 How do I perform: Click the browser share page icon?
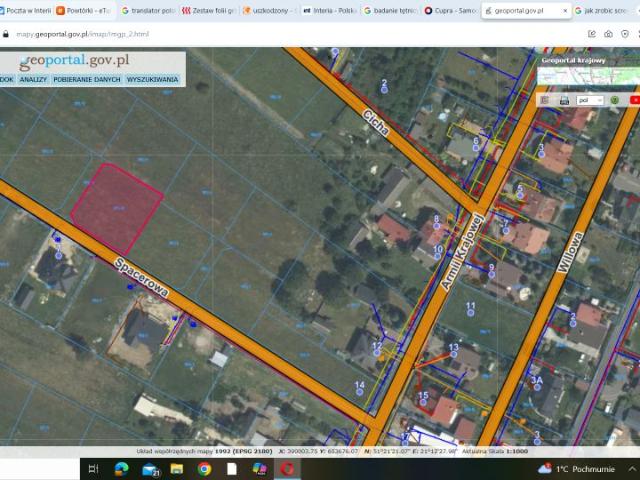(592, 34)
